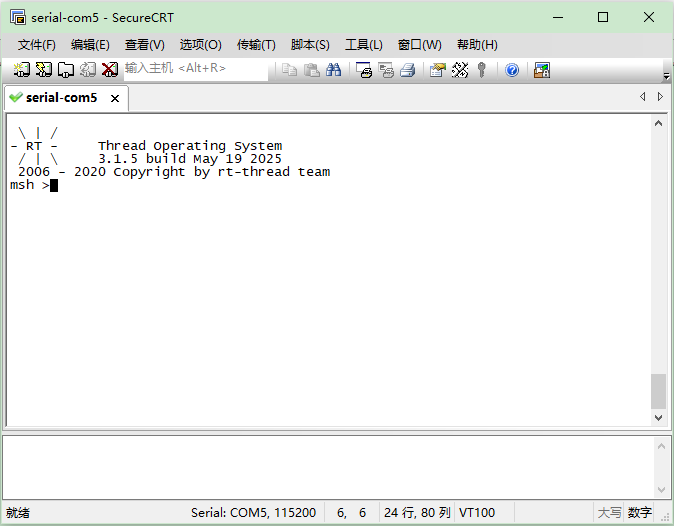
Task: Open the 编辑(E) menu
Action: point(90,45)
